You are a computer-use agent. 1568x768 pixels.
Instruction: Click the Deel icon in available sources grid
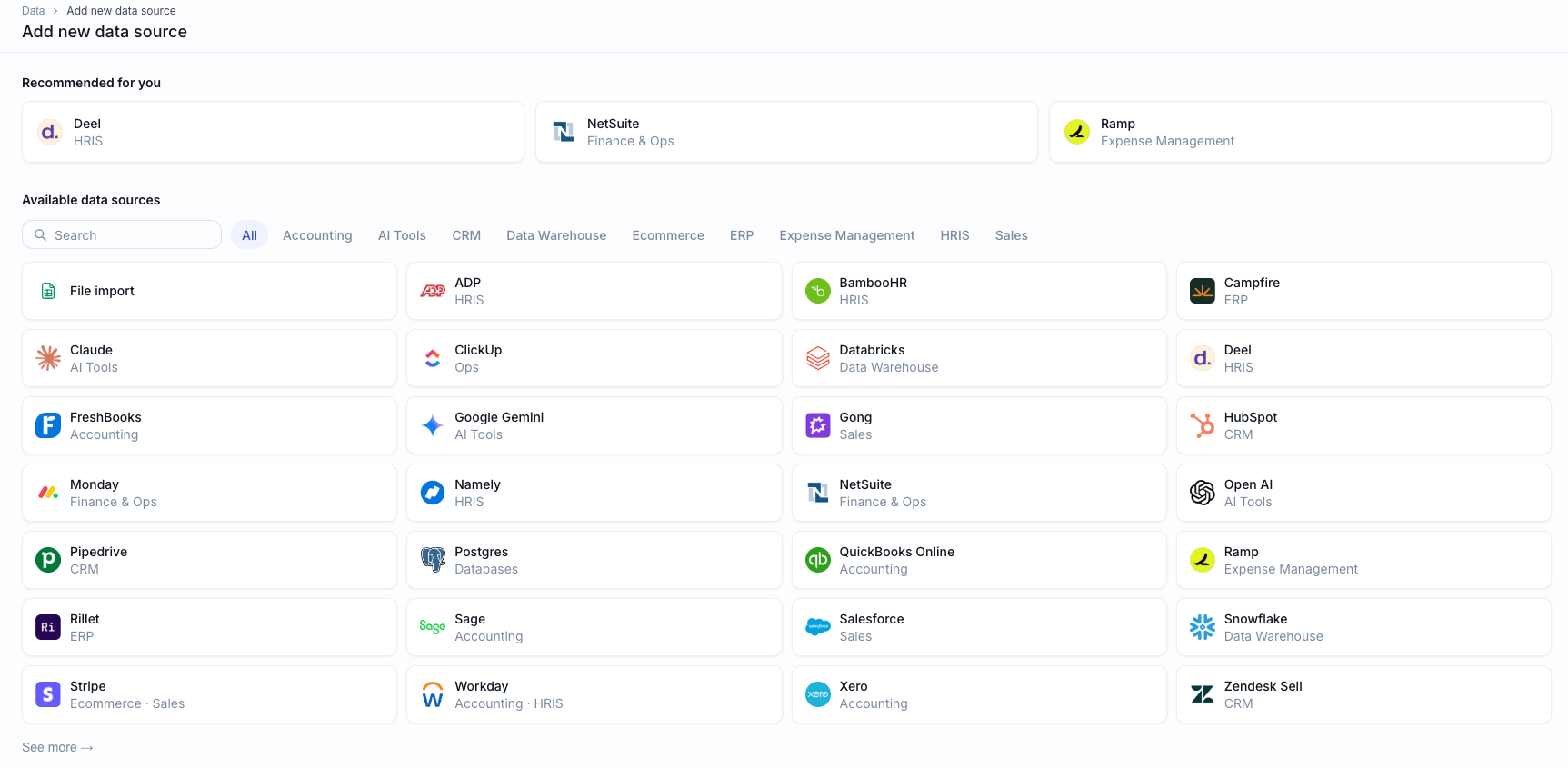point(1203,358)
